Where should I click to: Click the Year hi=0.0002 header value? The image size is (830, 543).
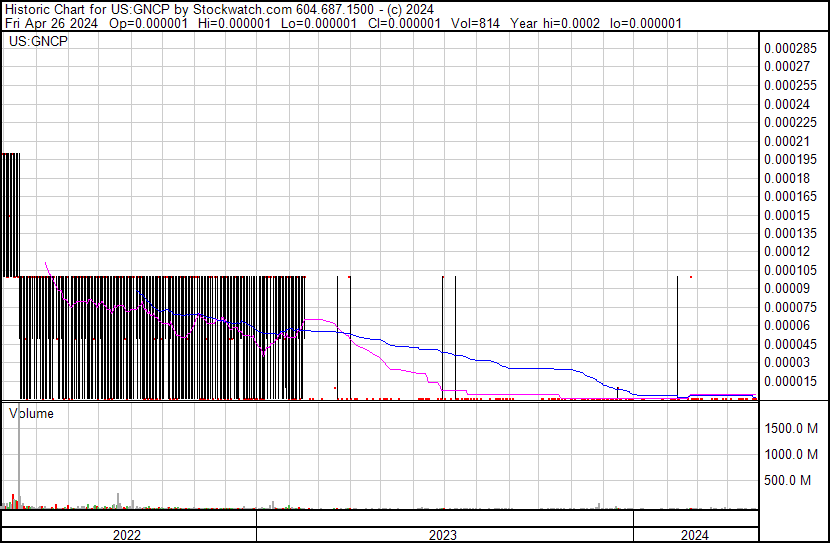[555, 23]
